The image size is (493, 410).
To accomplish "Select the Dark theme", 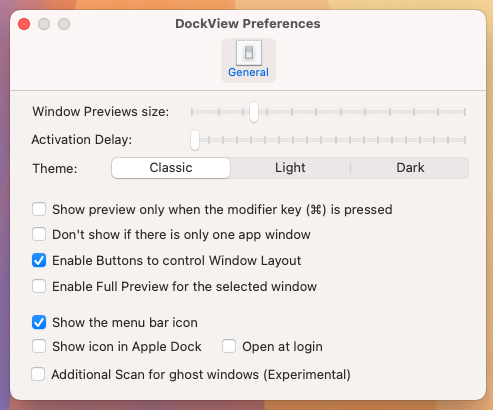I will click(410, 168).
